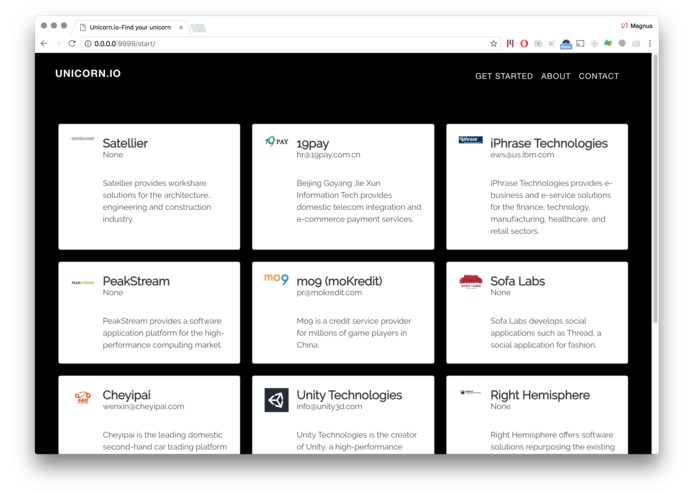Click the iPhrase Technologies logo
The image size is (695, 494).
click(470, 140)
